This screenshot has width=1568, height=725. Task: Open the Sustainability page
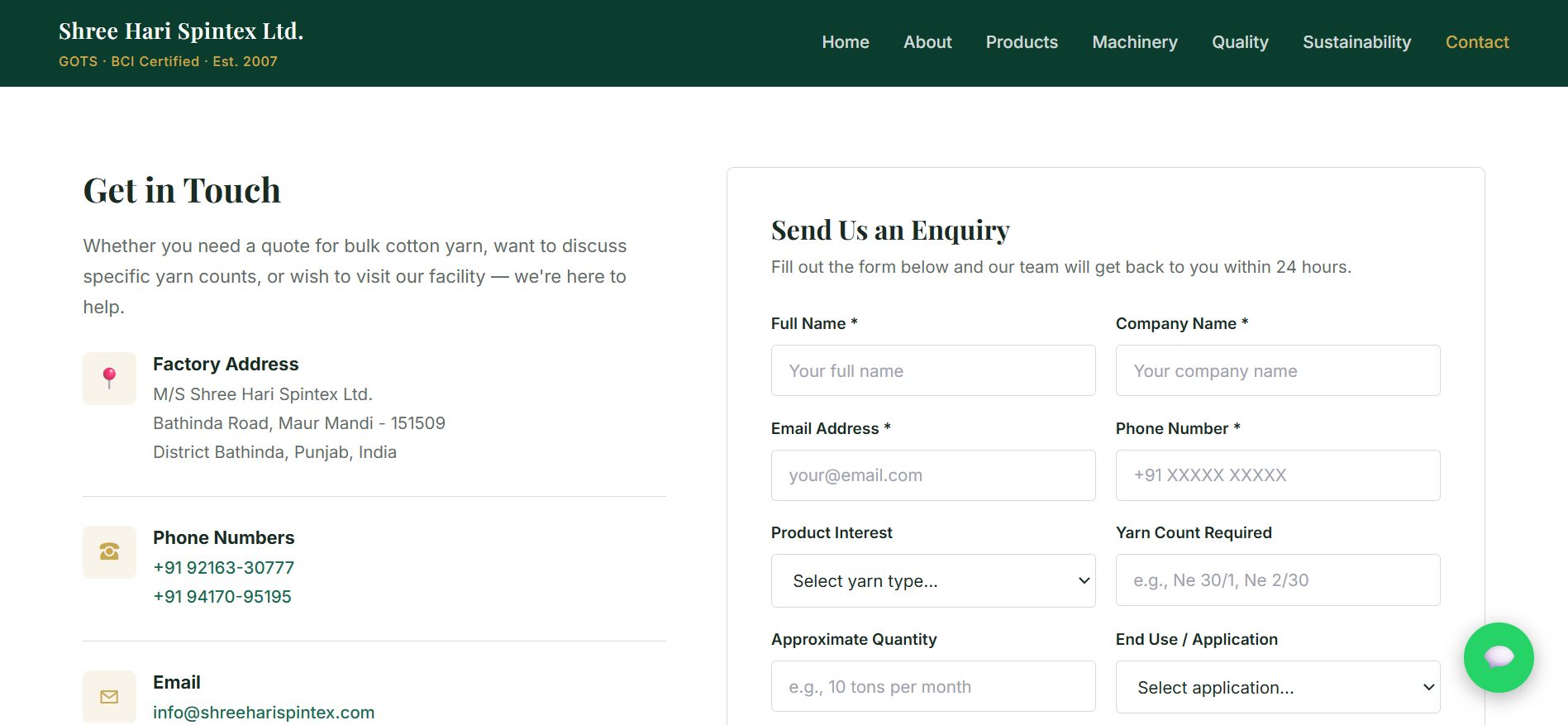(1356, 42)
